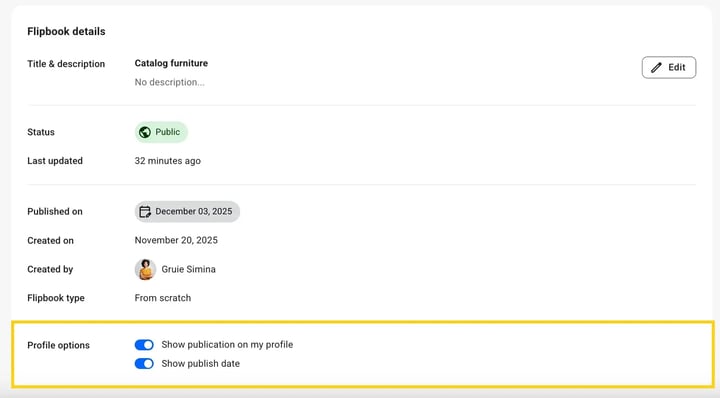Click the No description... placeholder text
The image size is (720, 398).
tap(169, 82)
